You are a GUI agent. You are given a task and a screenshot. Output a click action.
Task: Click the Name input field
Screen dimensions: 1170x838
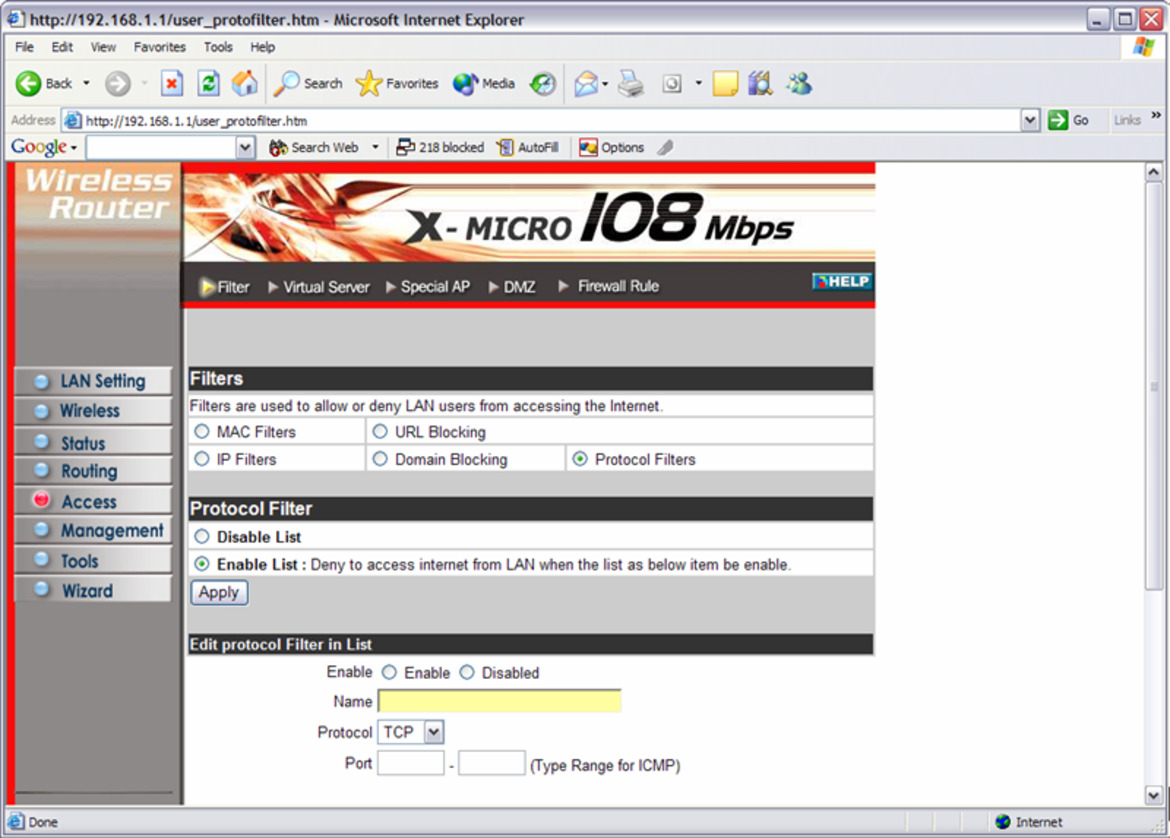(x=499, y=701)
